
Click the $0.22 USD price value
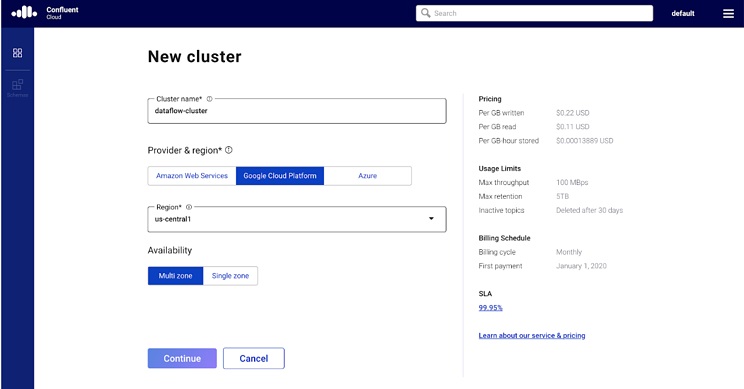[x=573, y=113]
